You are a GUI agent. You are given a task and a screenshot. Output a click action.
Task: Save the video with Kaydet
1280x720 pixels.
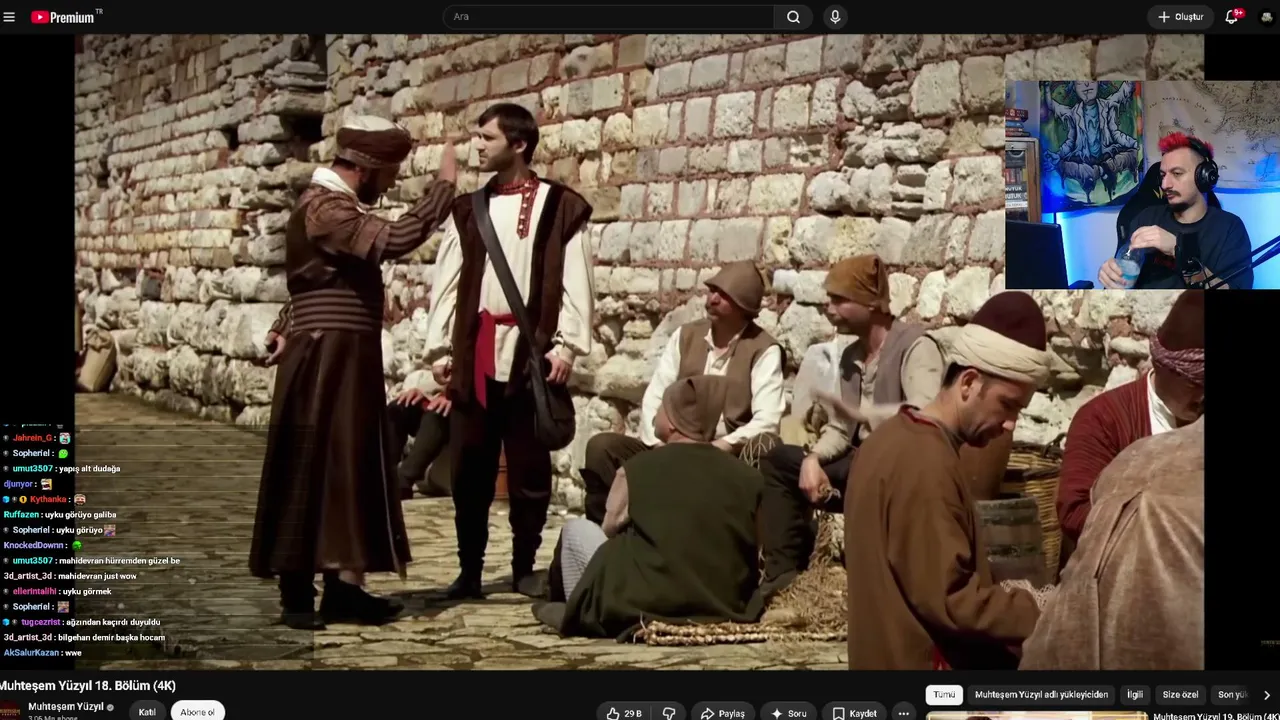855,713
